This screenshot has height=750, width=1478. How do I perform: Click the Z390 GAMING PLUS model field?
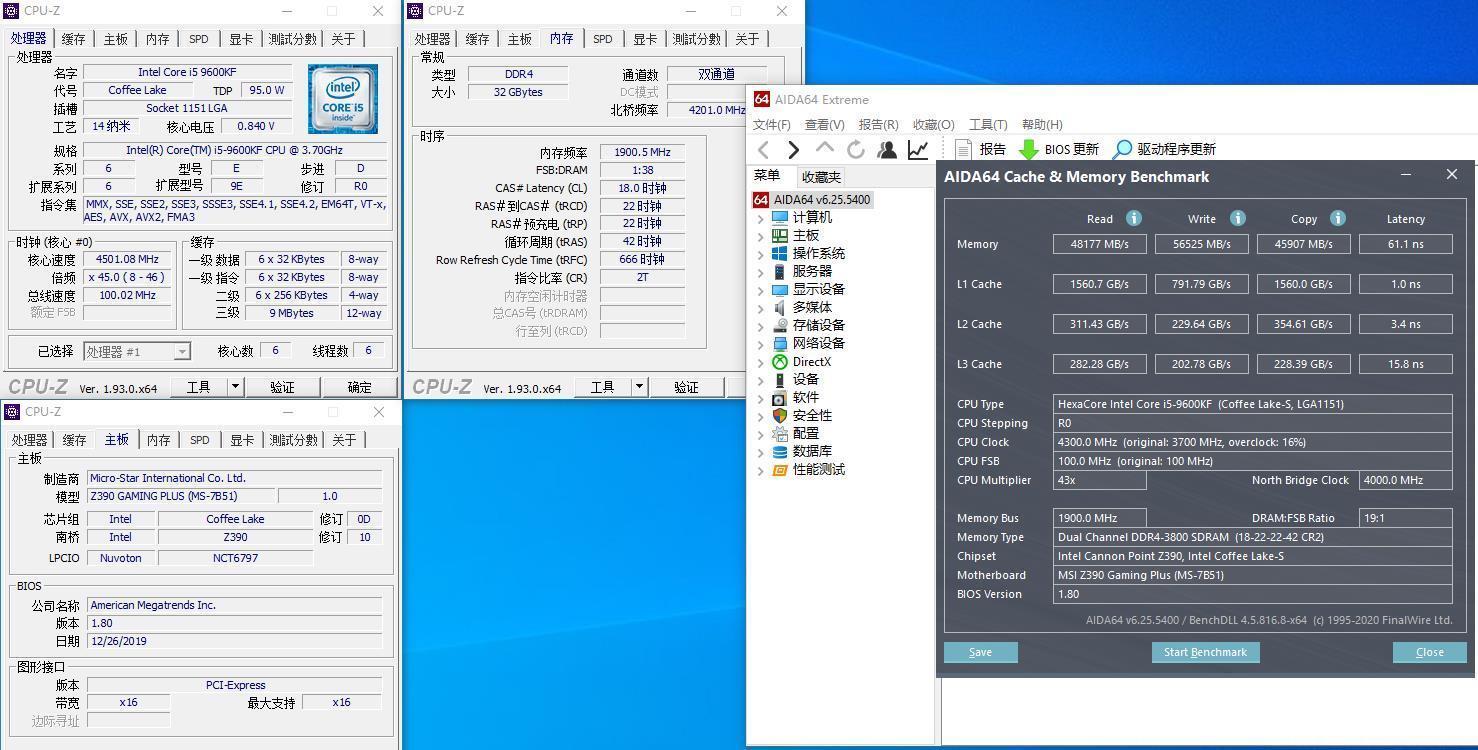click(181, 496)
